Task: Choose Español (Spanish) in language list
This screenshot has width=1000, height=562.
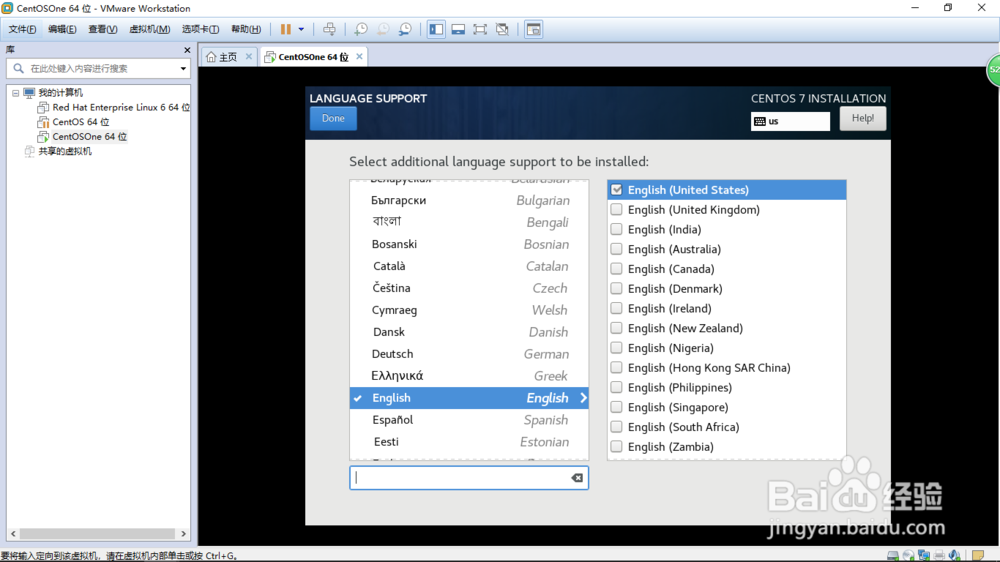Action: 469,420
